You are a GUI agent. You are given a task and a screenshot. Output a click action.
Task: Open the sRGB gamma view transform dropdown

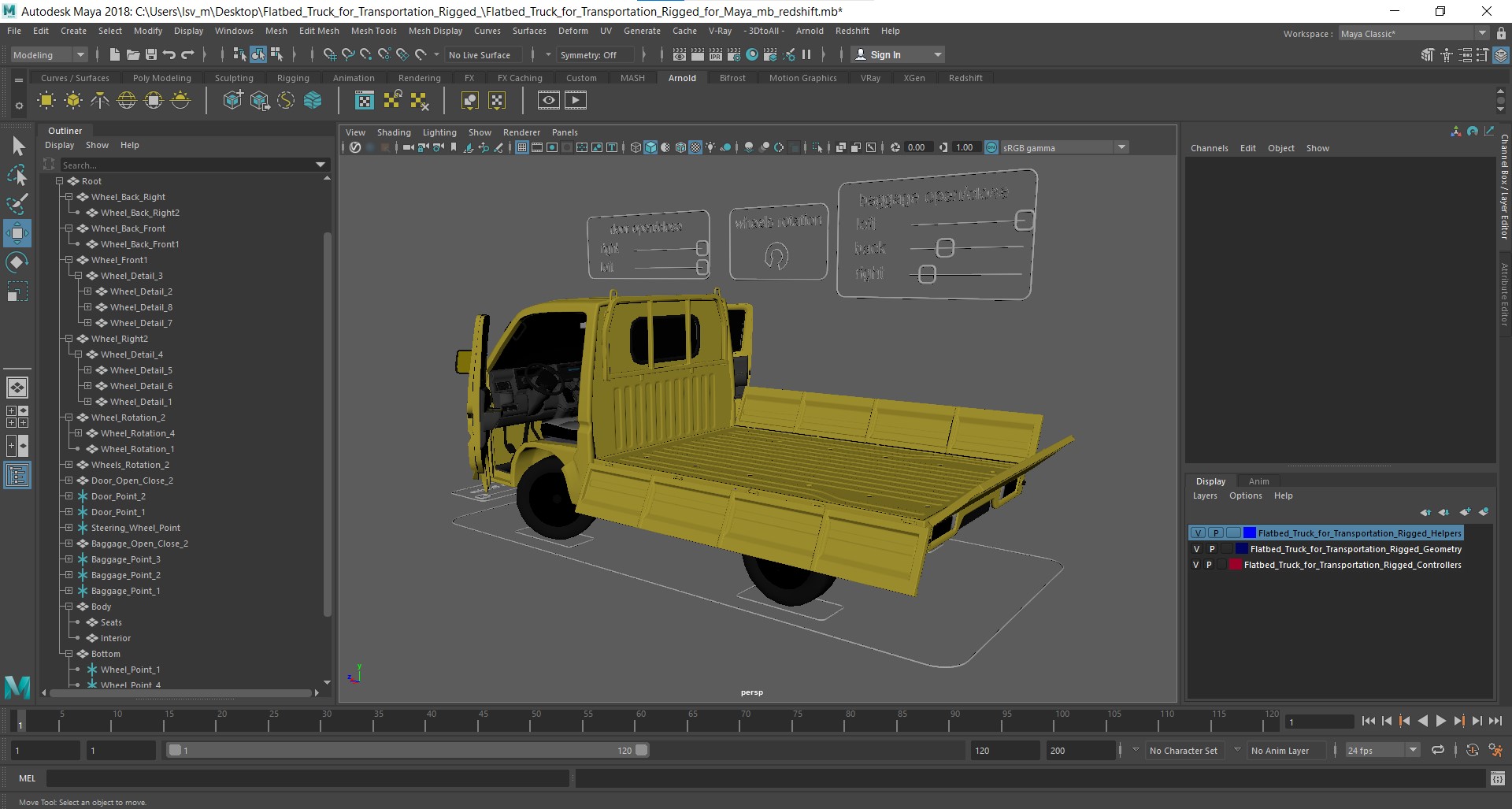click(1064, 147)
